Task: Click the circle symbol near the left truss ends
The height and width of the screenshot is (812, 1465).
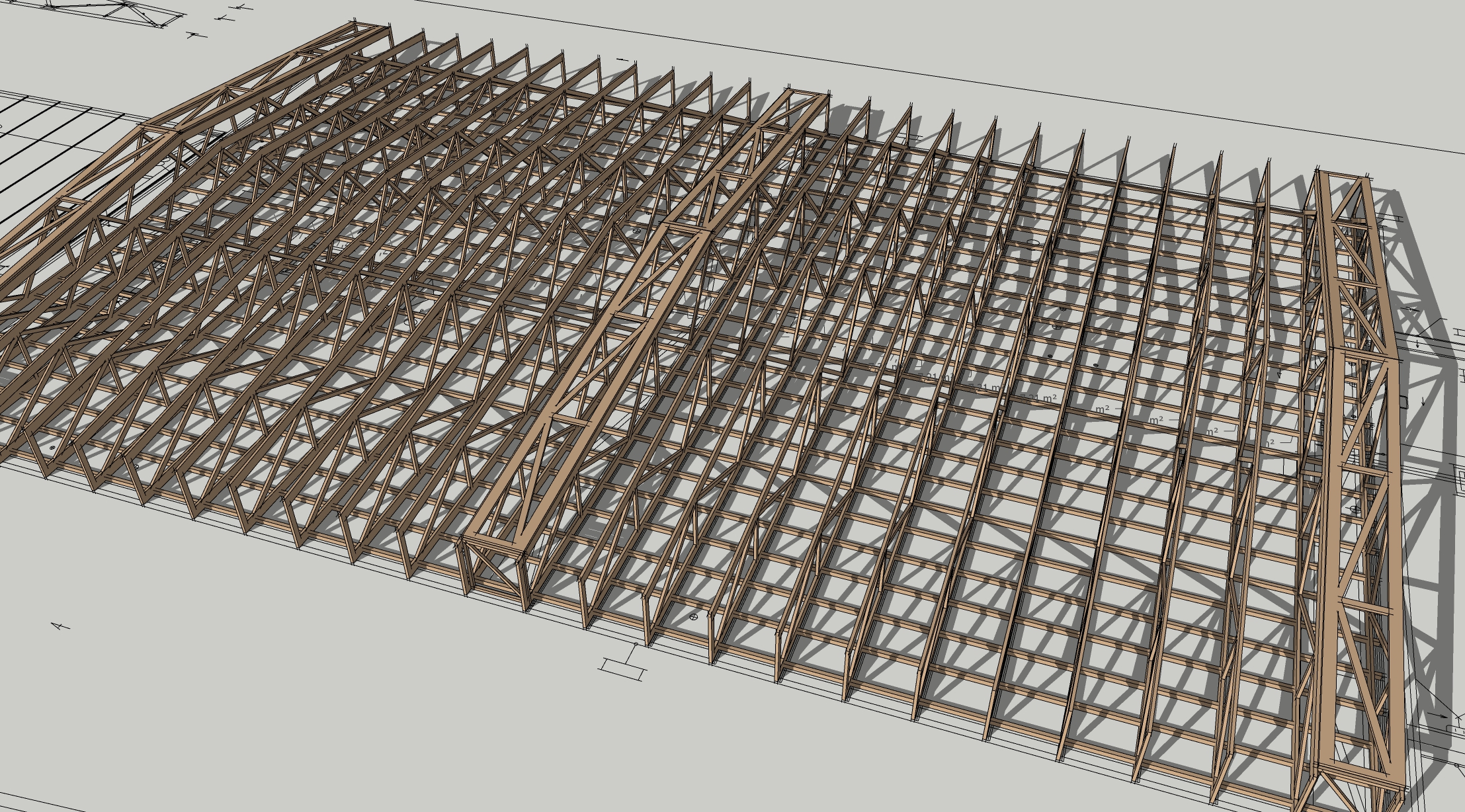Action: click(x=52, y=448)
